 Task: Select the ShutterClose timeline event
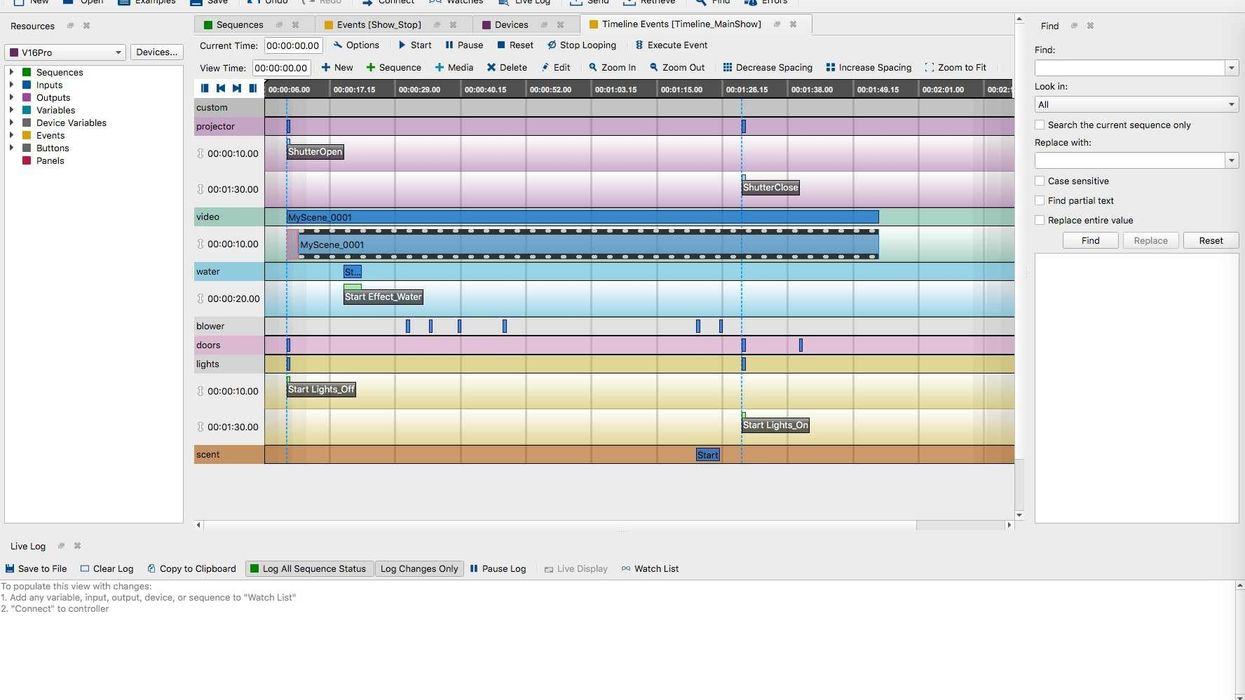coord(770,188)
